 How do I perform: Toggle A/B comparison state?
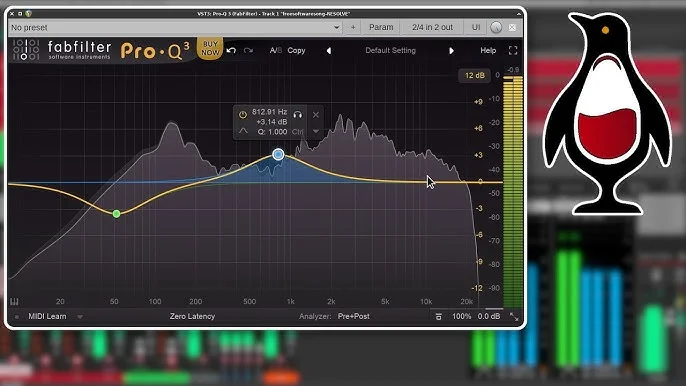point(276,50)
